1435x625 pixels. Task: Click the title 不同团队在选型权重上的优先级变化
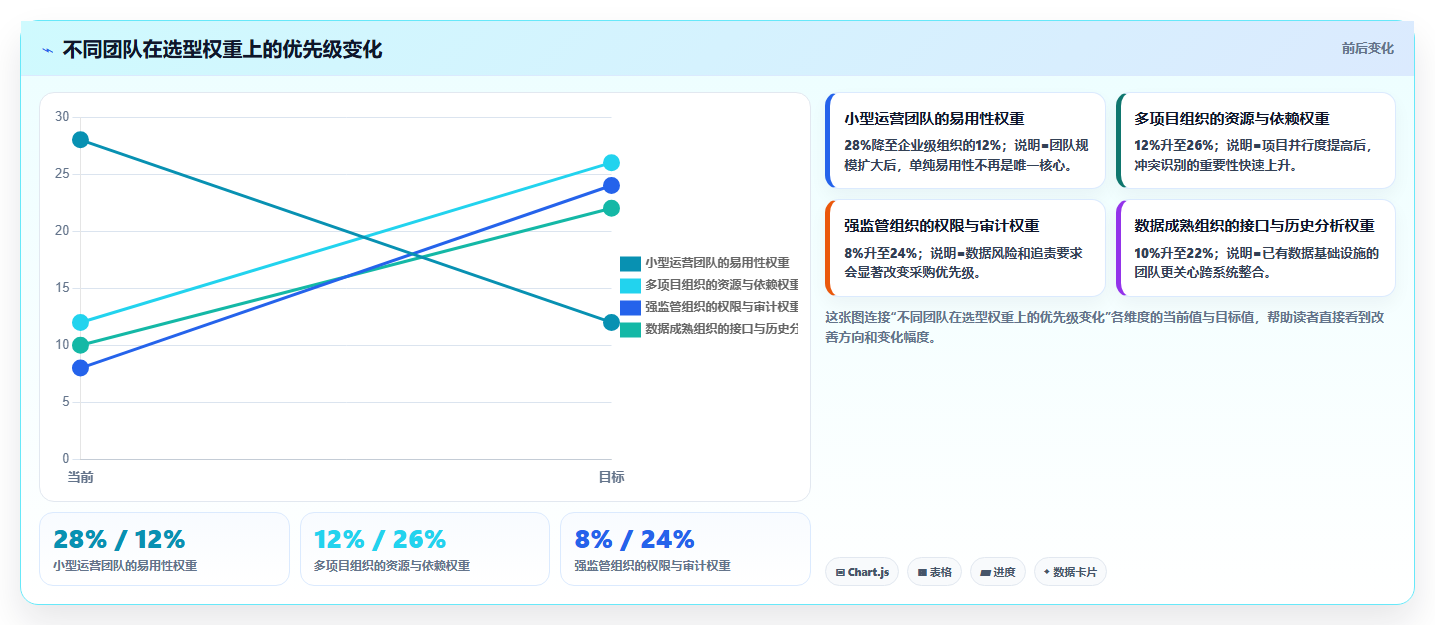[x=222, y=50]
